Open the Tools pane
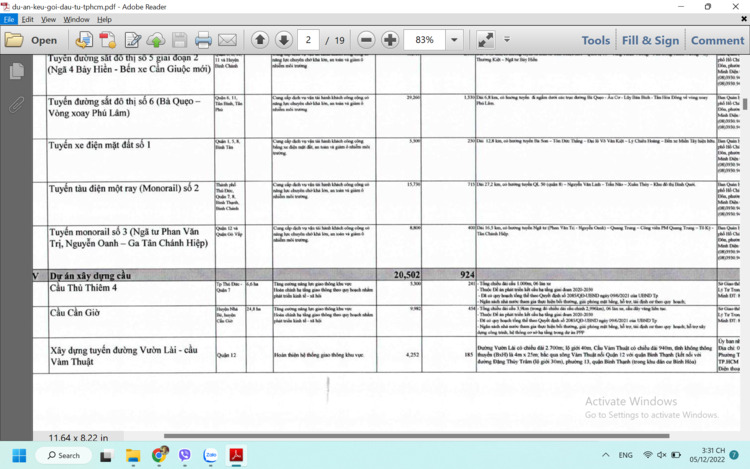Image resolution: width=750 pixels, height=469 pixels. coord(596,41)
